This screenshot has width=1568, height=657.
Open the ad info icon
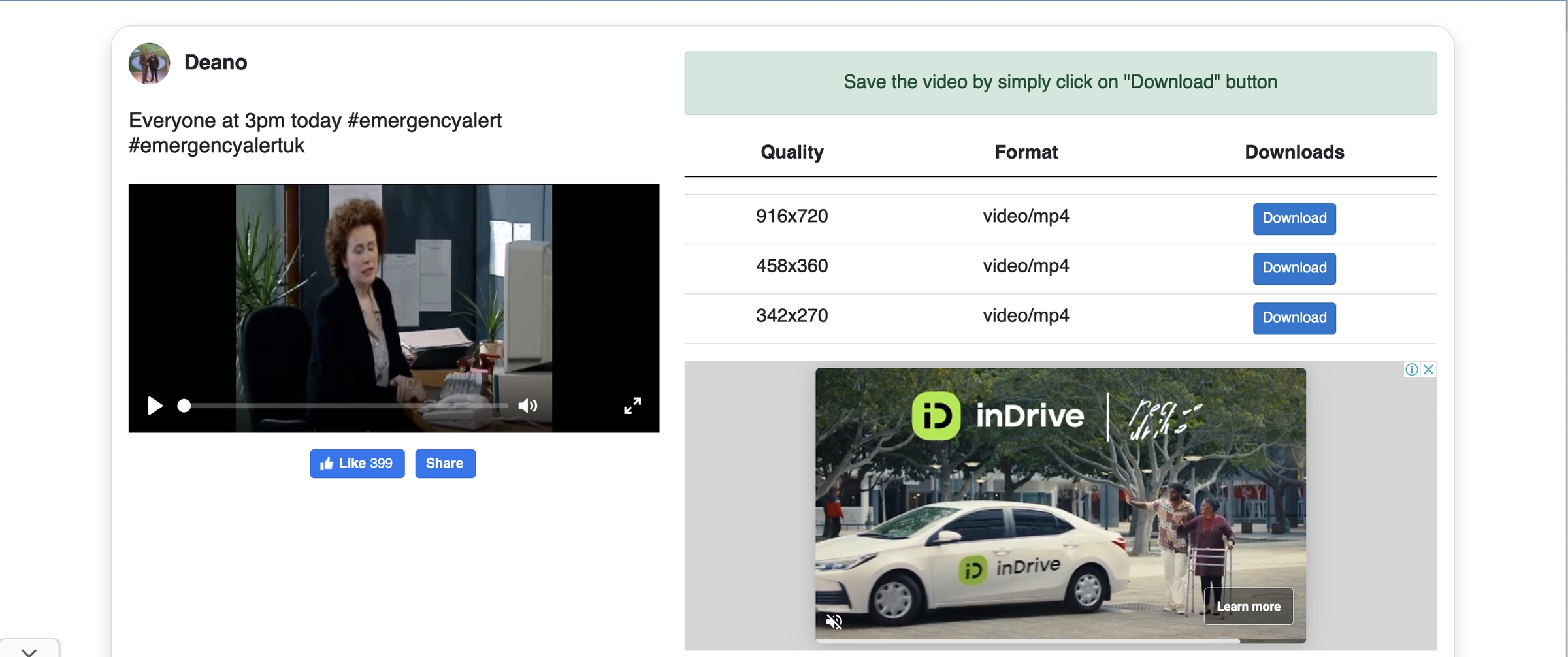1411,370
